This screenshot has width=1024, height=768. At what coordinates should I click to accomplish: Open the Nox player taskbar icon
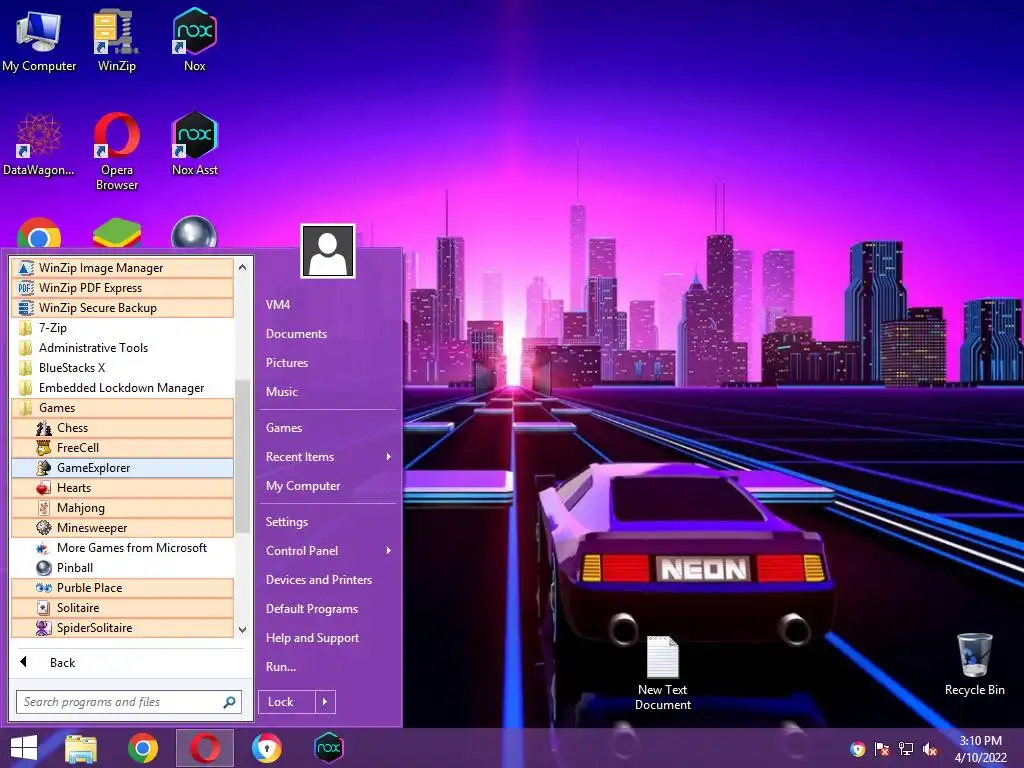tap(328, 748)
